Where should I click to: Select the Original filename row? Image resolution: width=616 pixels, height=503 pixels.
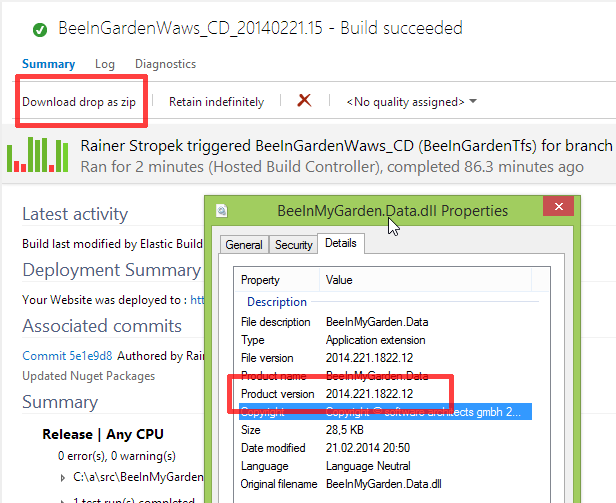point(385,484)
